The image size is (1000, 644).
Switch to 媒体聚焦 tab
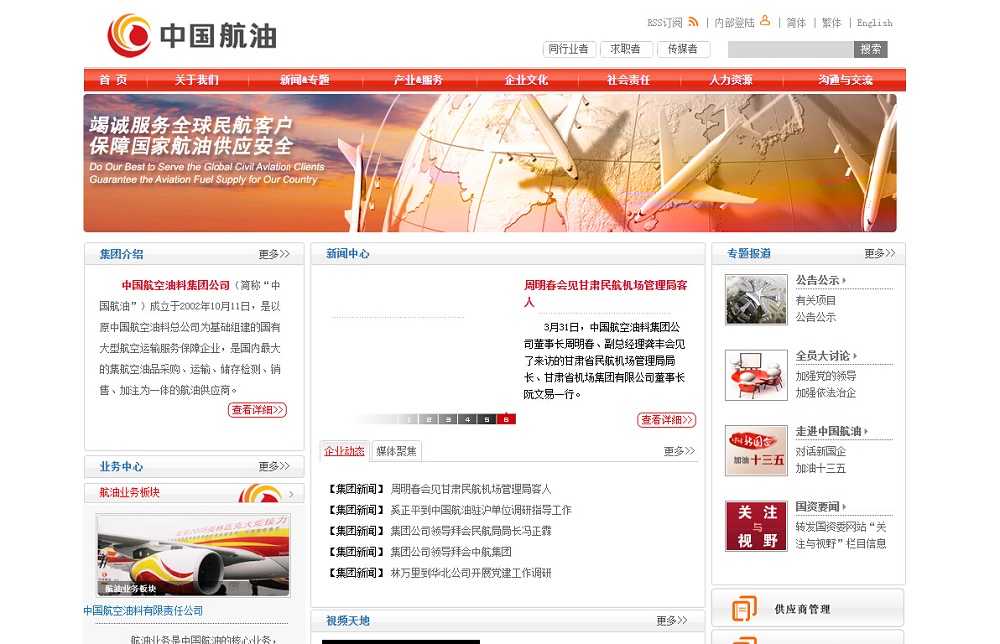[396, 451]
